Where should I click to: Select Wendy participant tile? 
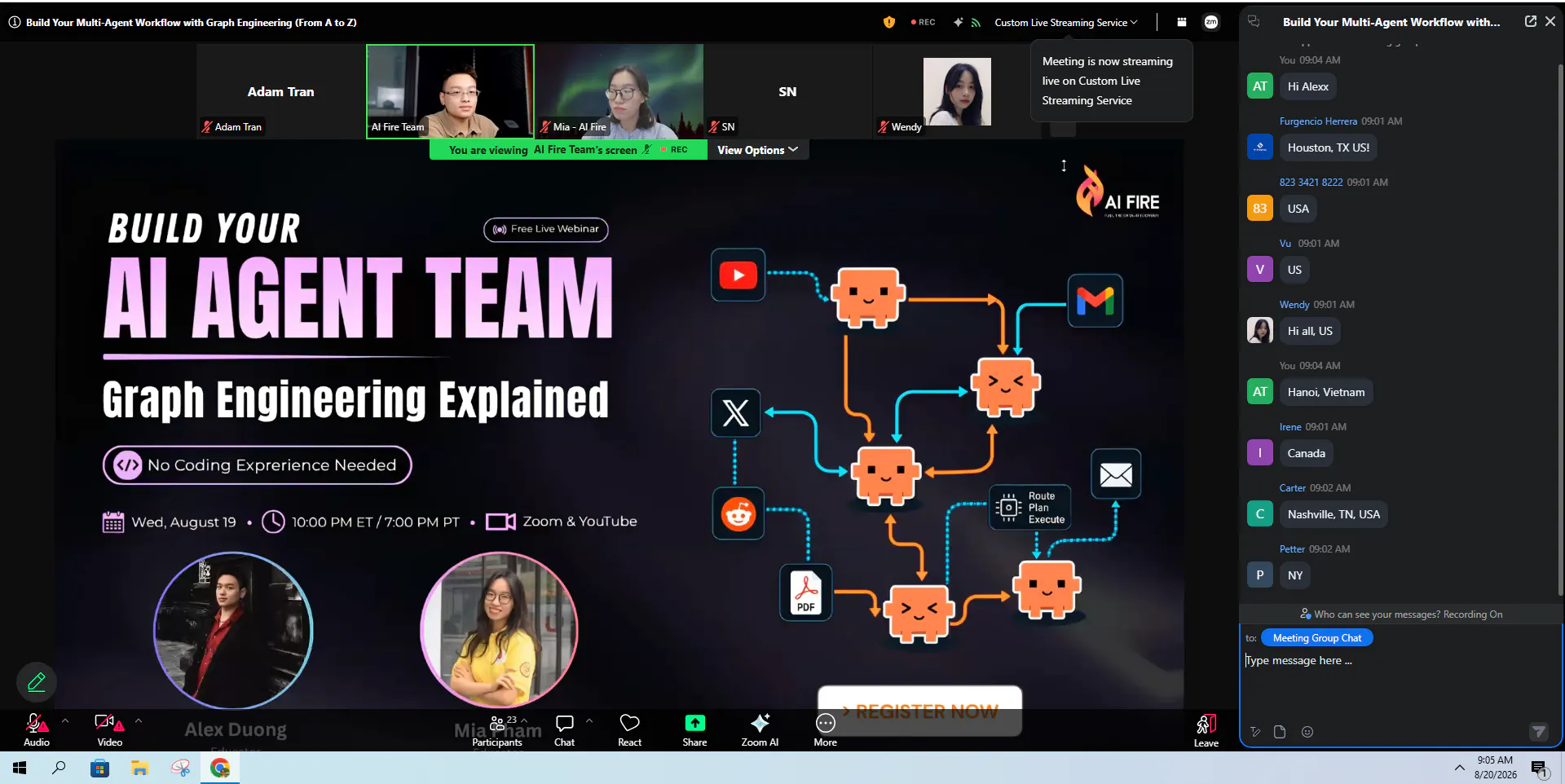956,91
